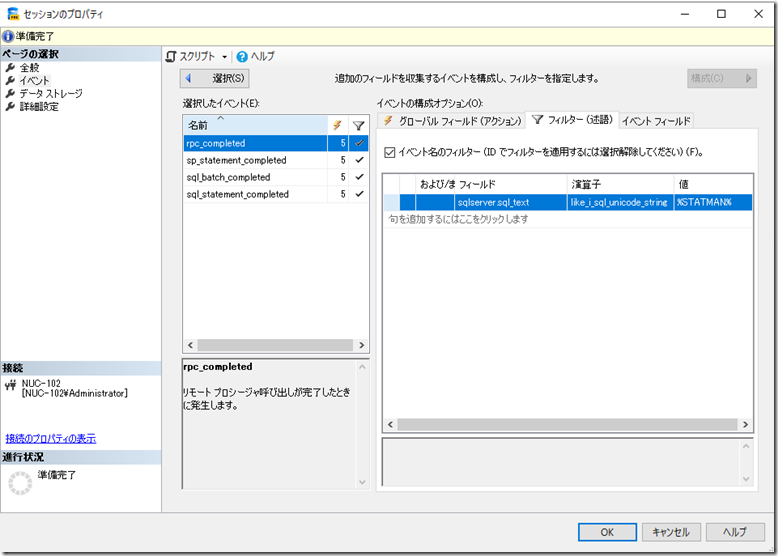778x556 pixels.
Task: Open 接続のプロパティの表示 link
Action: pyautogui.click(x=50, y=439)
